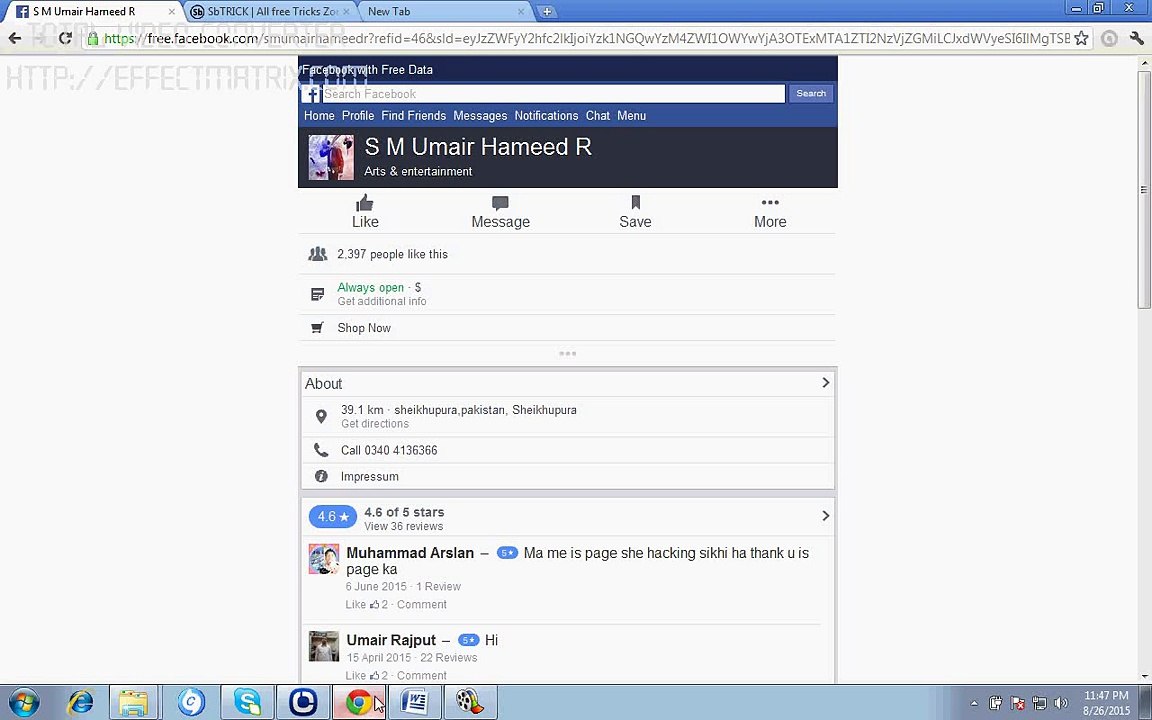The image size is (1152, 720).
Task: Click the Facebook logo beside search box
Action: [x=312, y=94]
